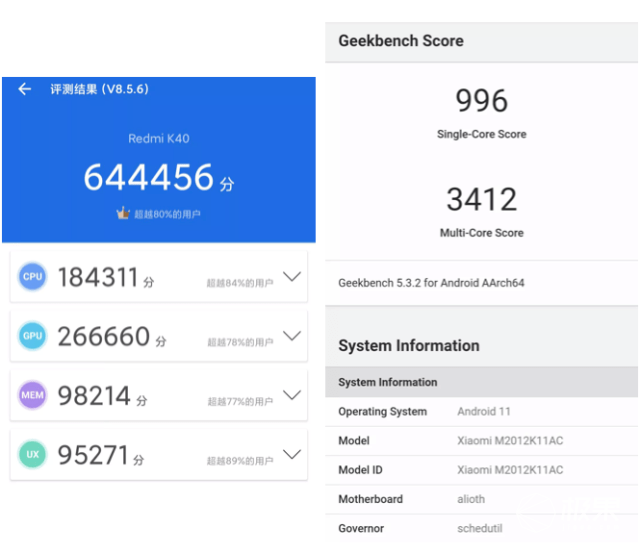Click the Governor row label
The height and width of the screenshot is (553, 640).
361,529
